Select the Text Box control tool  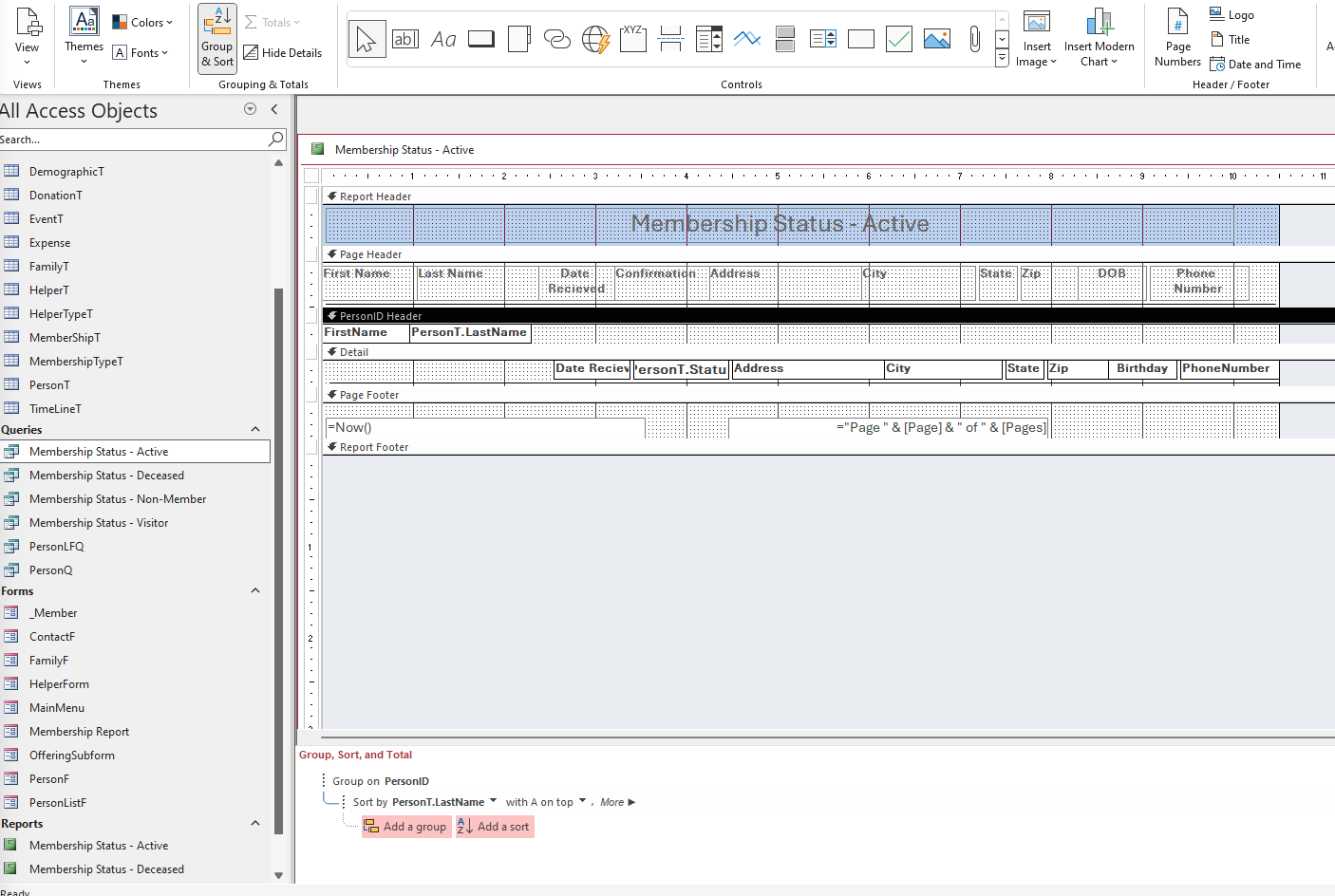pyautogui.click(x=405, y=38)
